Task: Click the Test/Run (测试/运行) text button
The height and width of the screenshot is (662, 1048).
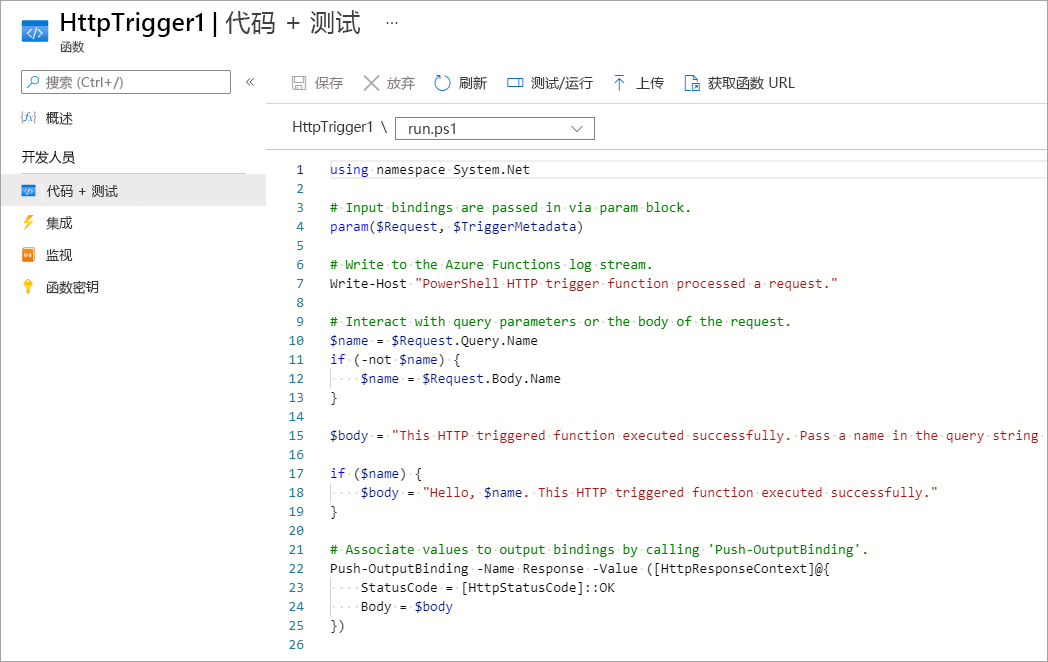Action: tap(562, 83)
